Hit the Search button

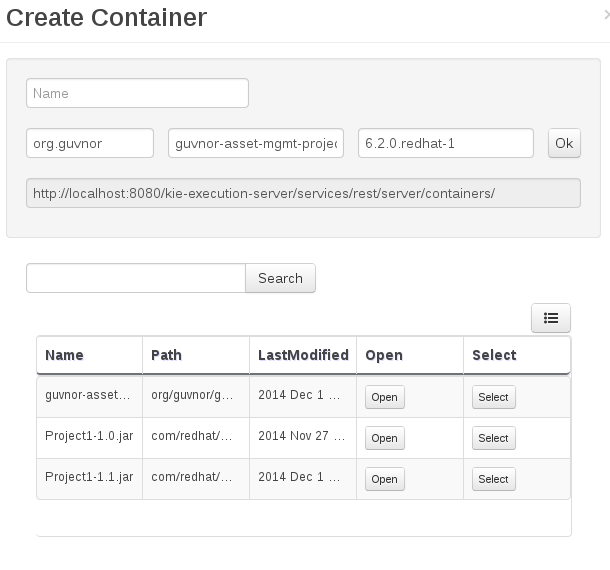(x=280, y=278)
